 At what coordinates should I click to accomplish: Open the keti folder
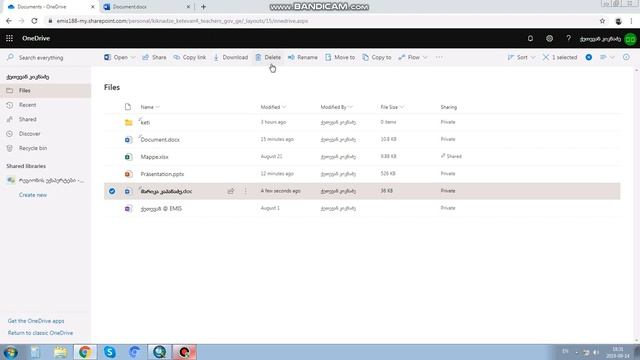coord(146,122)
